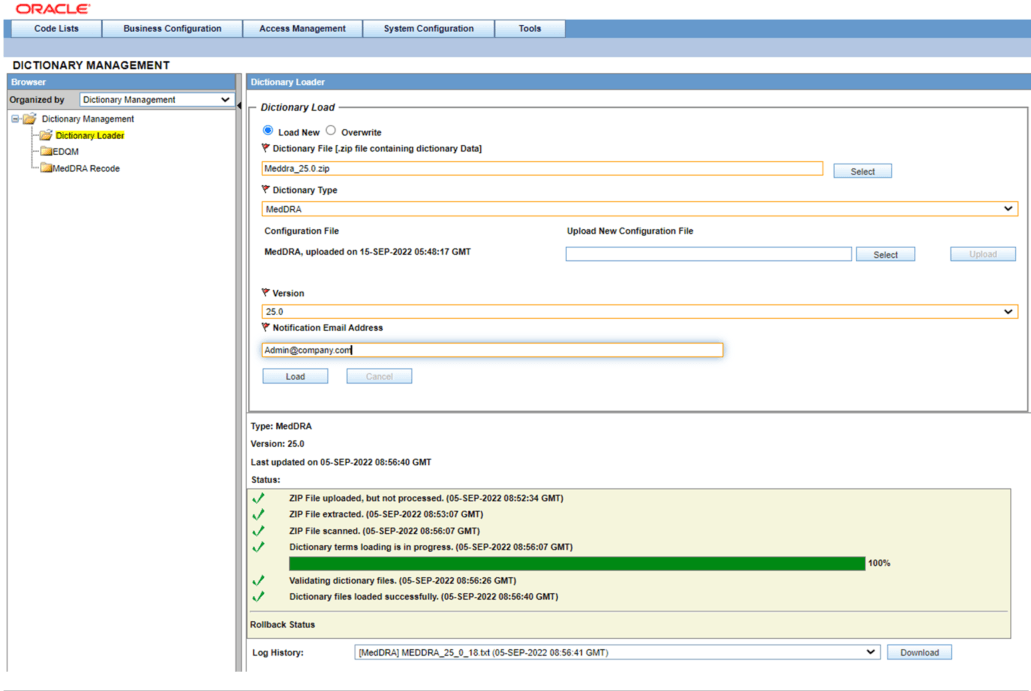Click the Browser pane collapse arrow
The width and height of the screenshot is (1031, 691).
239,105
